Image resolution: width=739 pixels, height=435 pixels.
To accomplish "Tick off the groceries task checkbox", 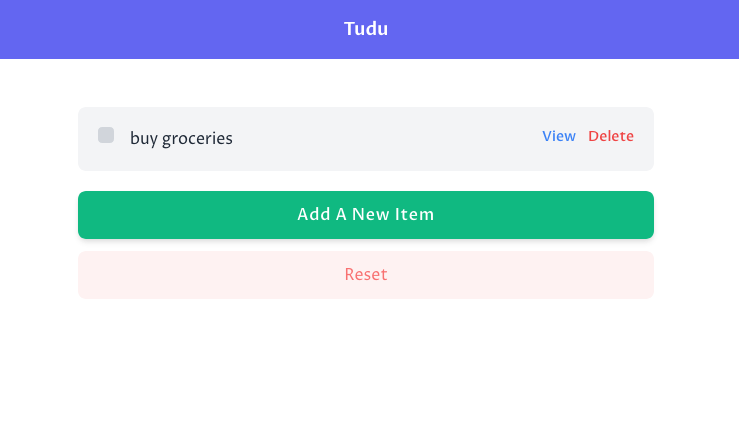I will pos(106,135).
